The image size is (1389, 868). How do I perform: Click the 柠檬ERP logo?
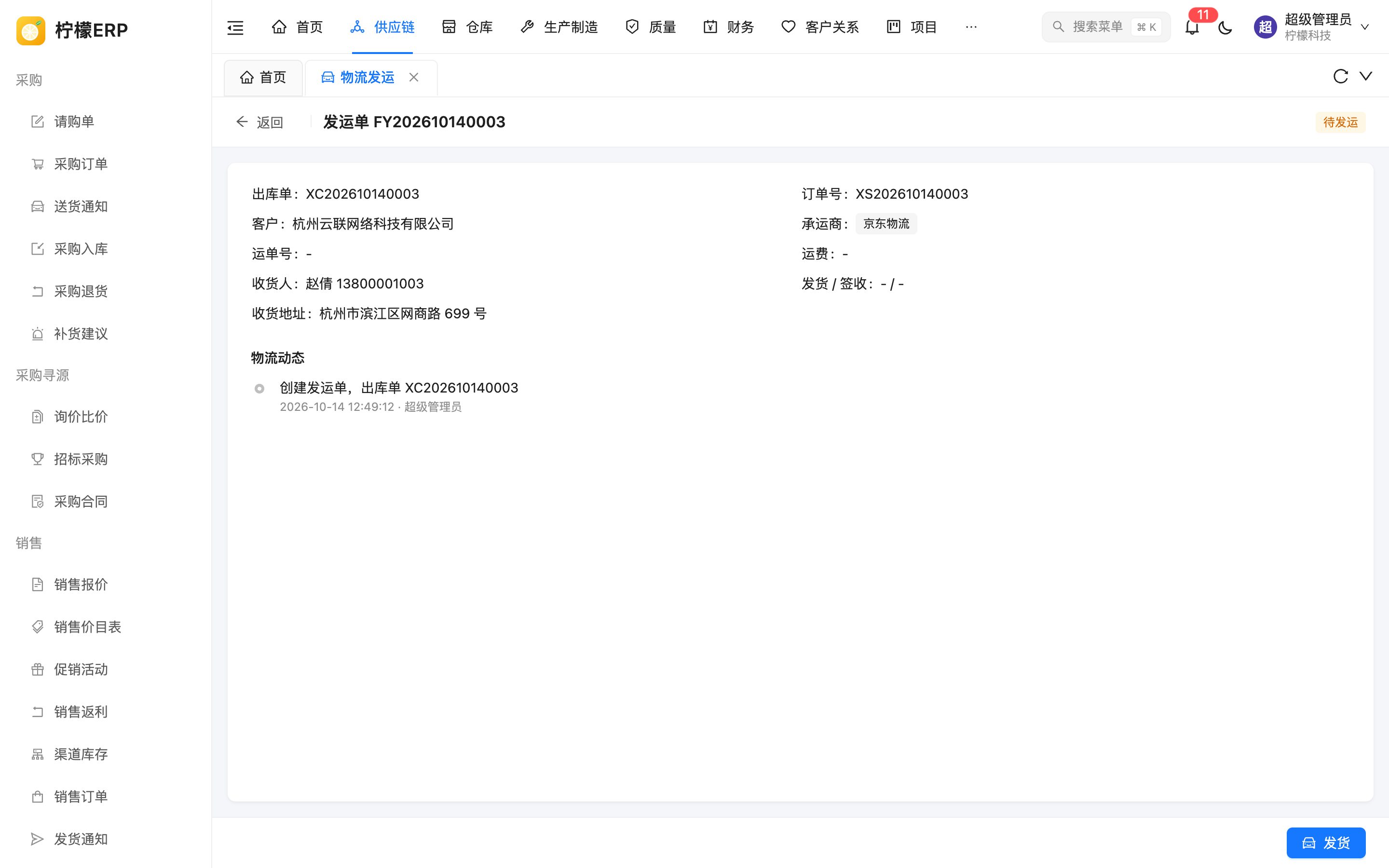[x=72, y=30]
